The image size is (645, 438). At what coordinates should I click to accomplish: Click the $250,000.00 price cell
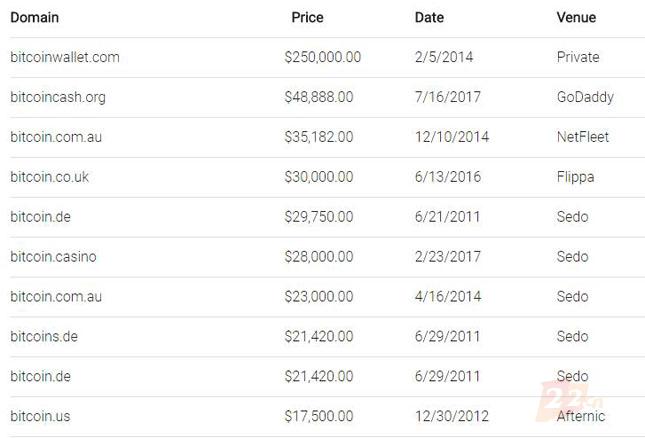(x=322, y=57)
